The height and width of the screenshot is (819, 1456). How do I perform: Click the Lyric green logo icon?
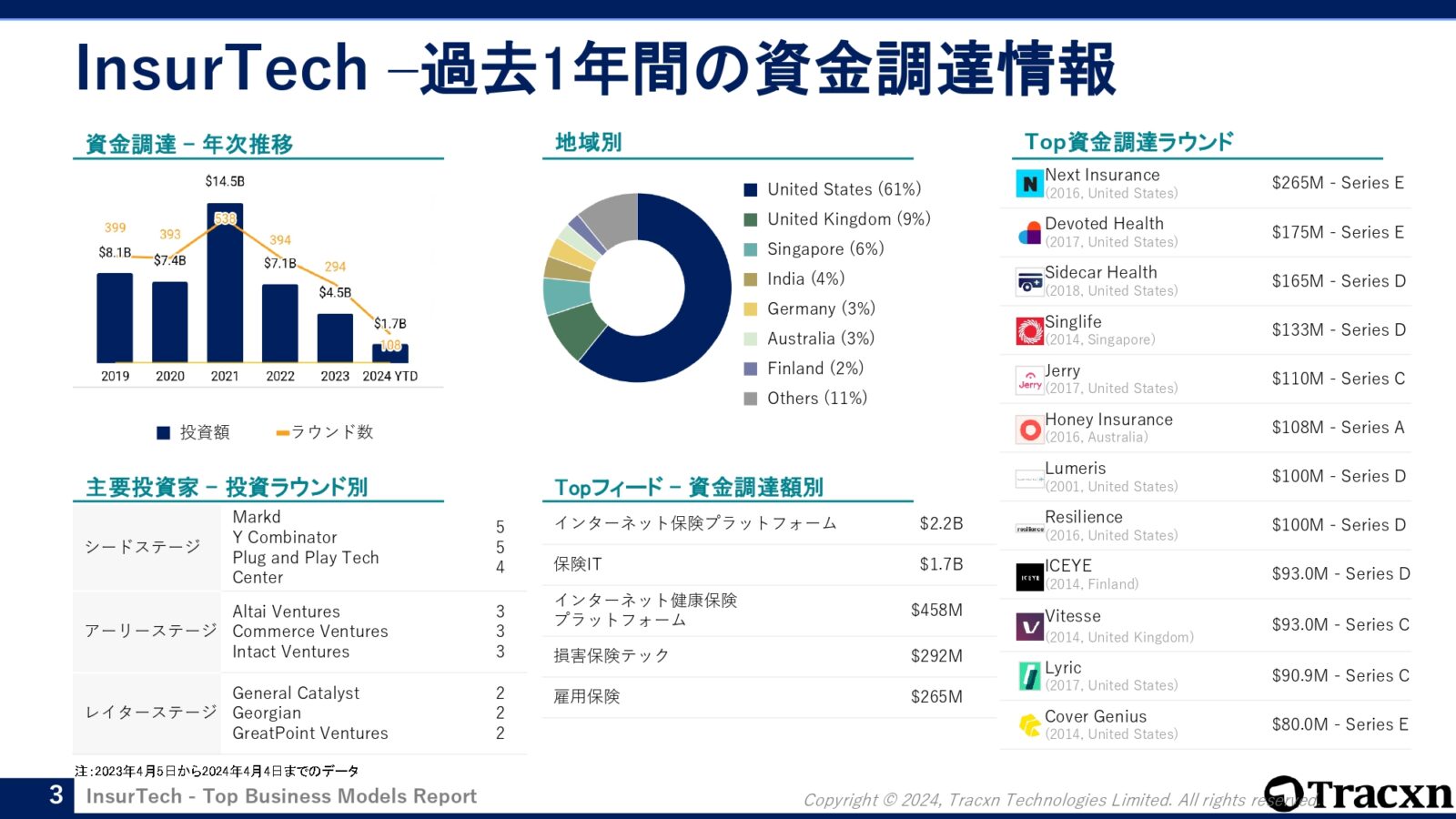click(1030, 676)
